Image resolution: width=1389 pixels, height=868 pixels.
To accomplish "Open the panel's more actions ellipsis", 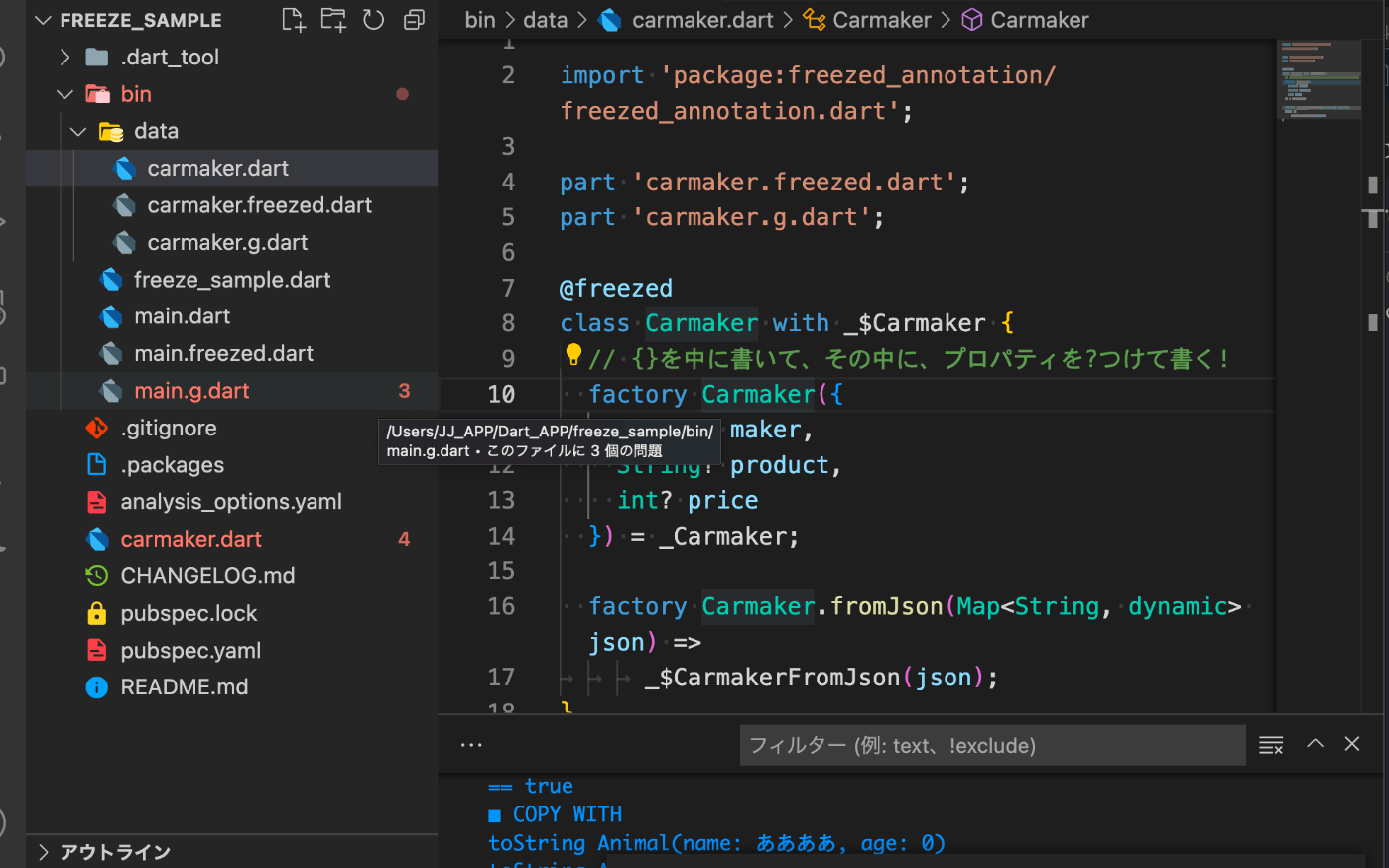I will tap(471, 745).
